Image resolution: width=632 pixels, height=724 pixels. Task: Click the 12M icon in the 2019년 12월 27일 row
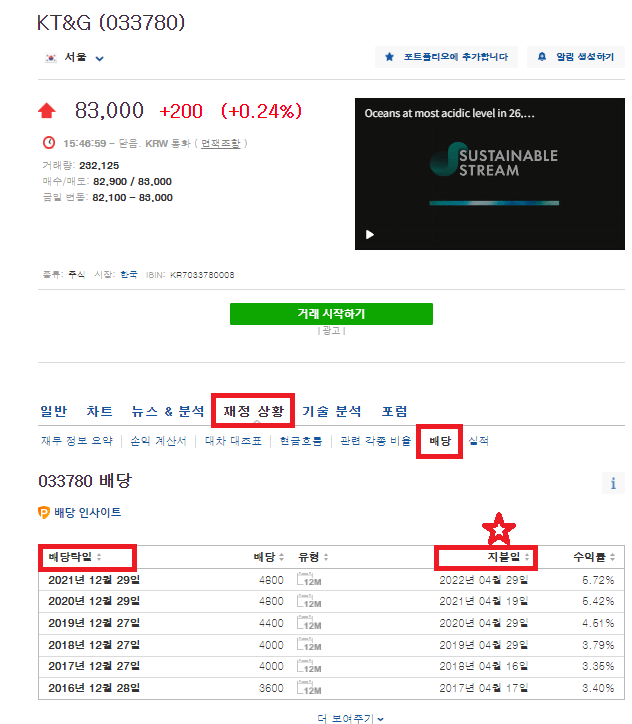309,623
